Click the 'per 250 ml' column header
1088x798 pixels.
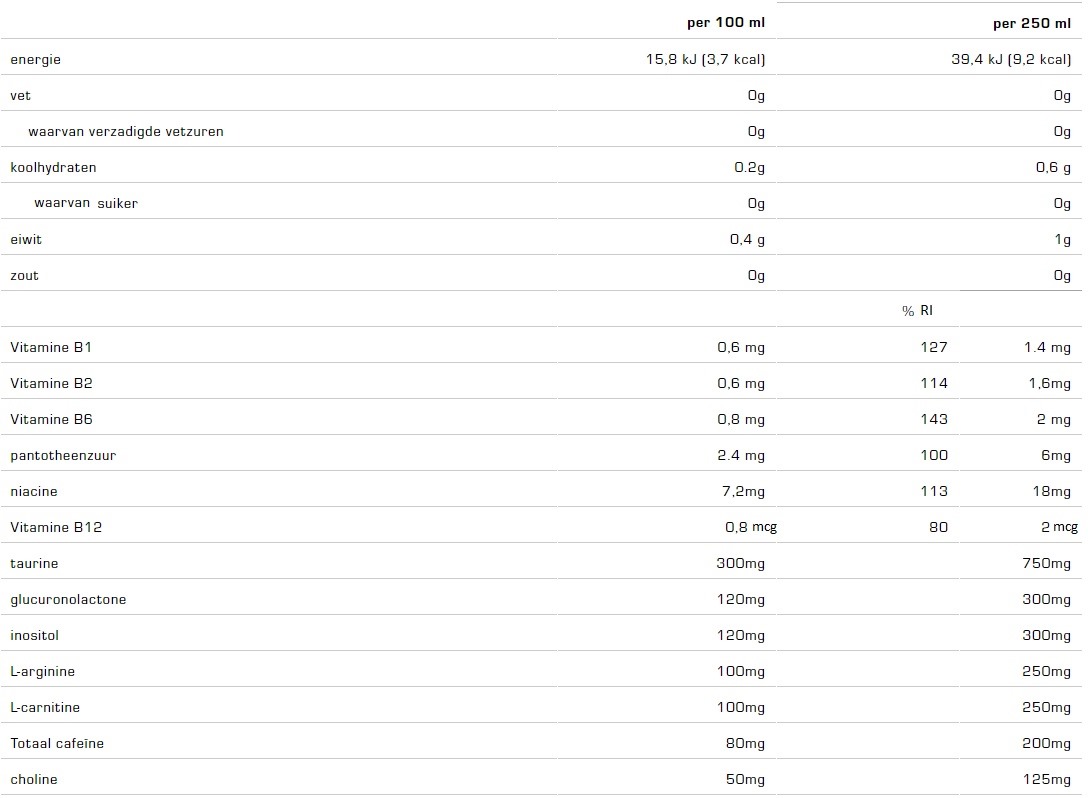tap(1032, 23)
